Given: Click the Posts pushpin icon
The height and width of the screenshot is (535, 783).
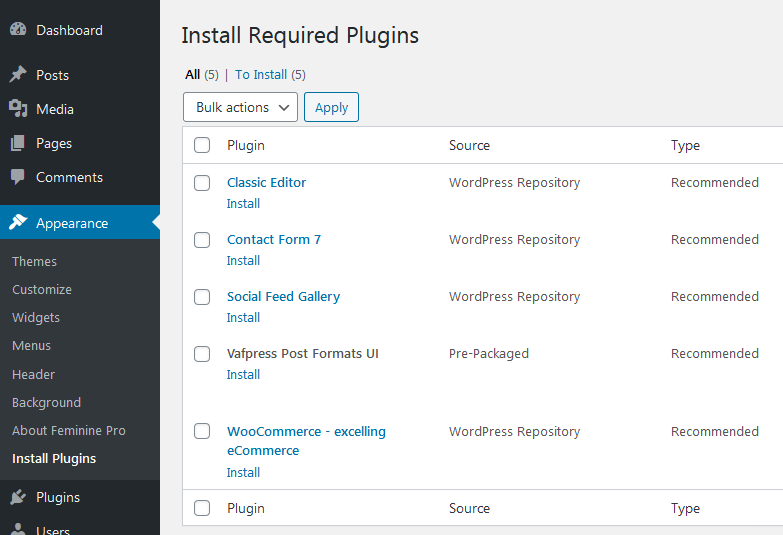Looking at the screenshot, I should (x=18, y=74).
